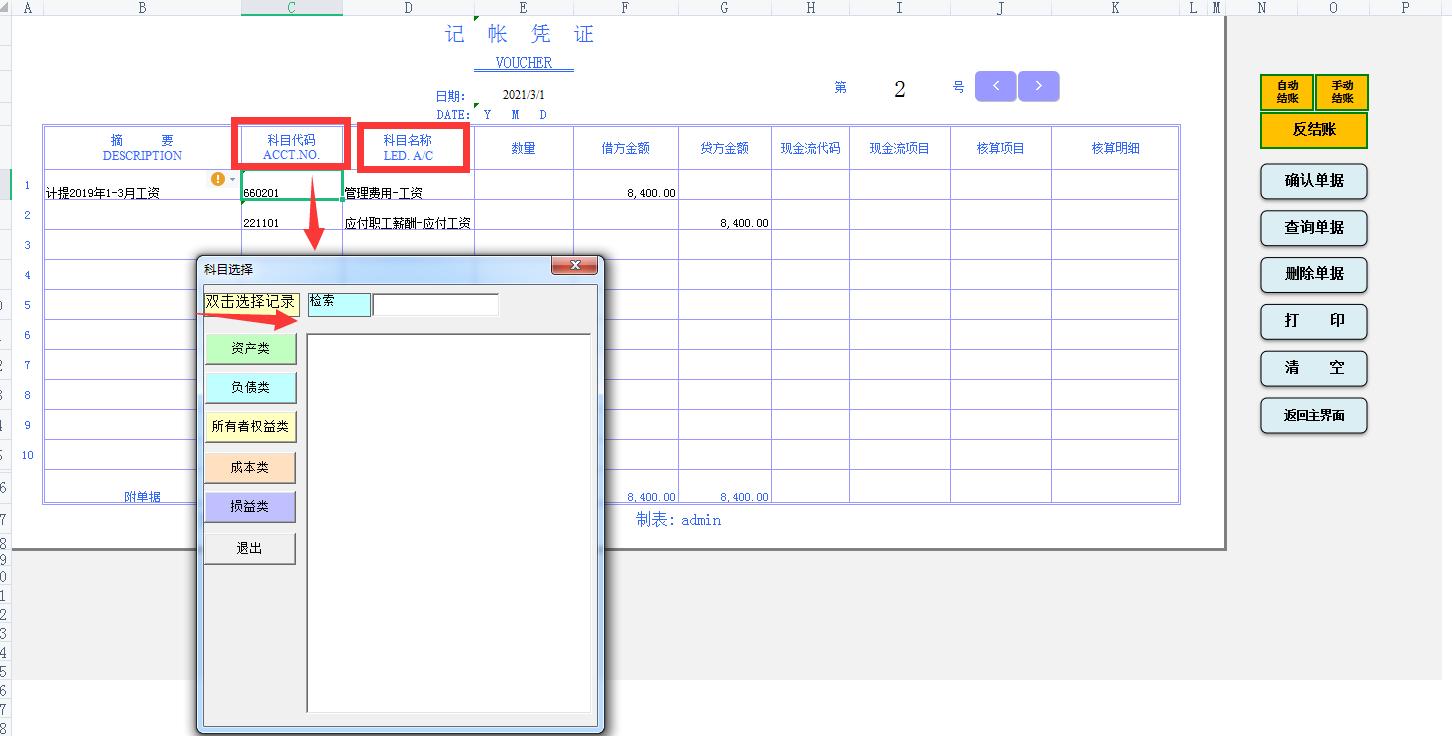
Task: Click the 手动结账 (manual closing) button
Action: point(1343,93)
